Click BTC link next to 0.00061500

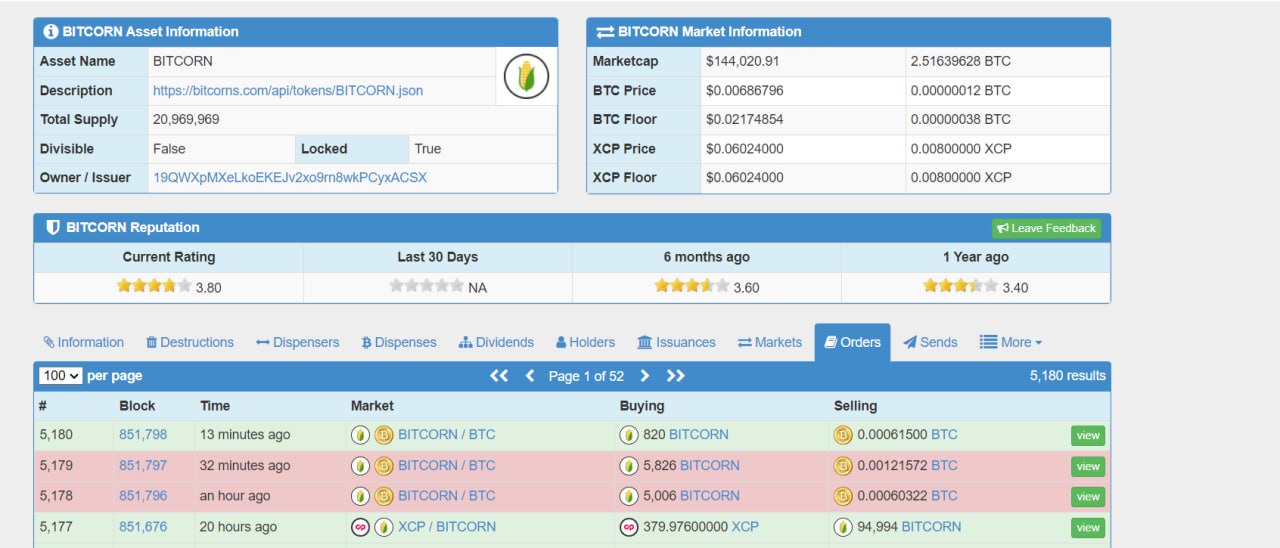click(x=944, y=434)
